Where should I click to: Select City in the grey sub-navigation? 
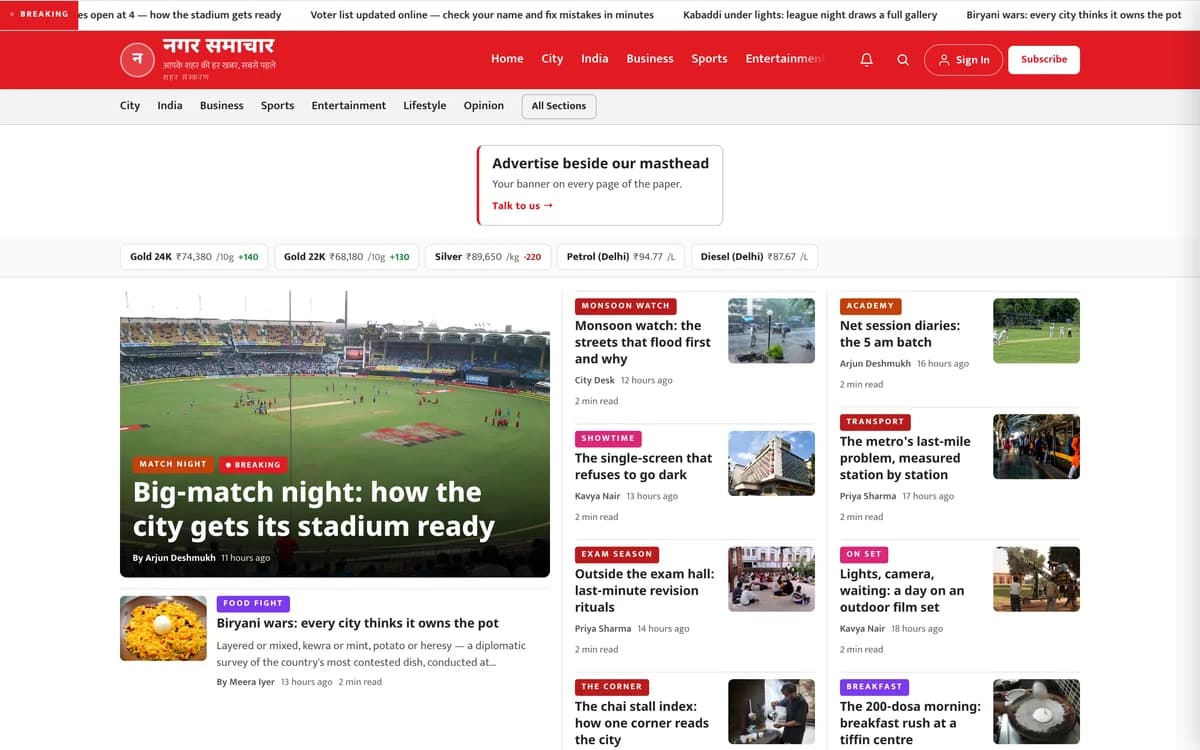[x=130, y=106]
